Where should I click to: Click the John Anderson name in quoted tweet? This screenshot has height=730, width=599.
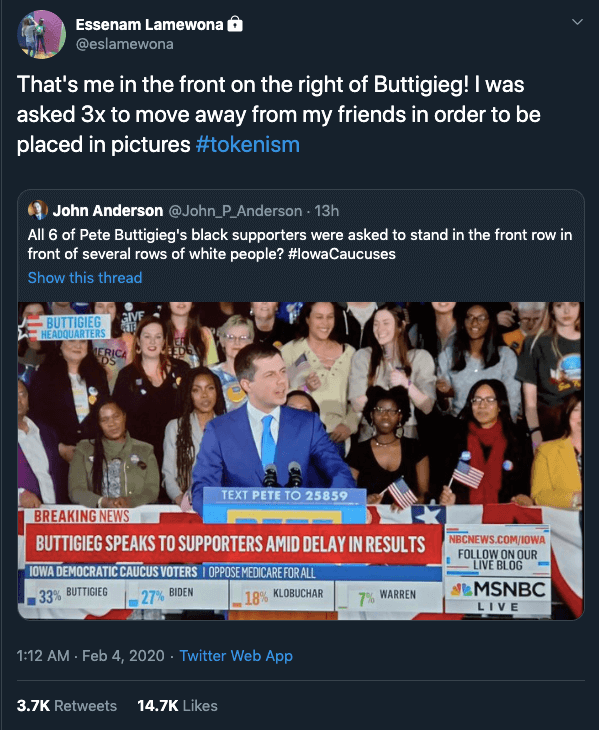(x=108, y=211)
